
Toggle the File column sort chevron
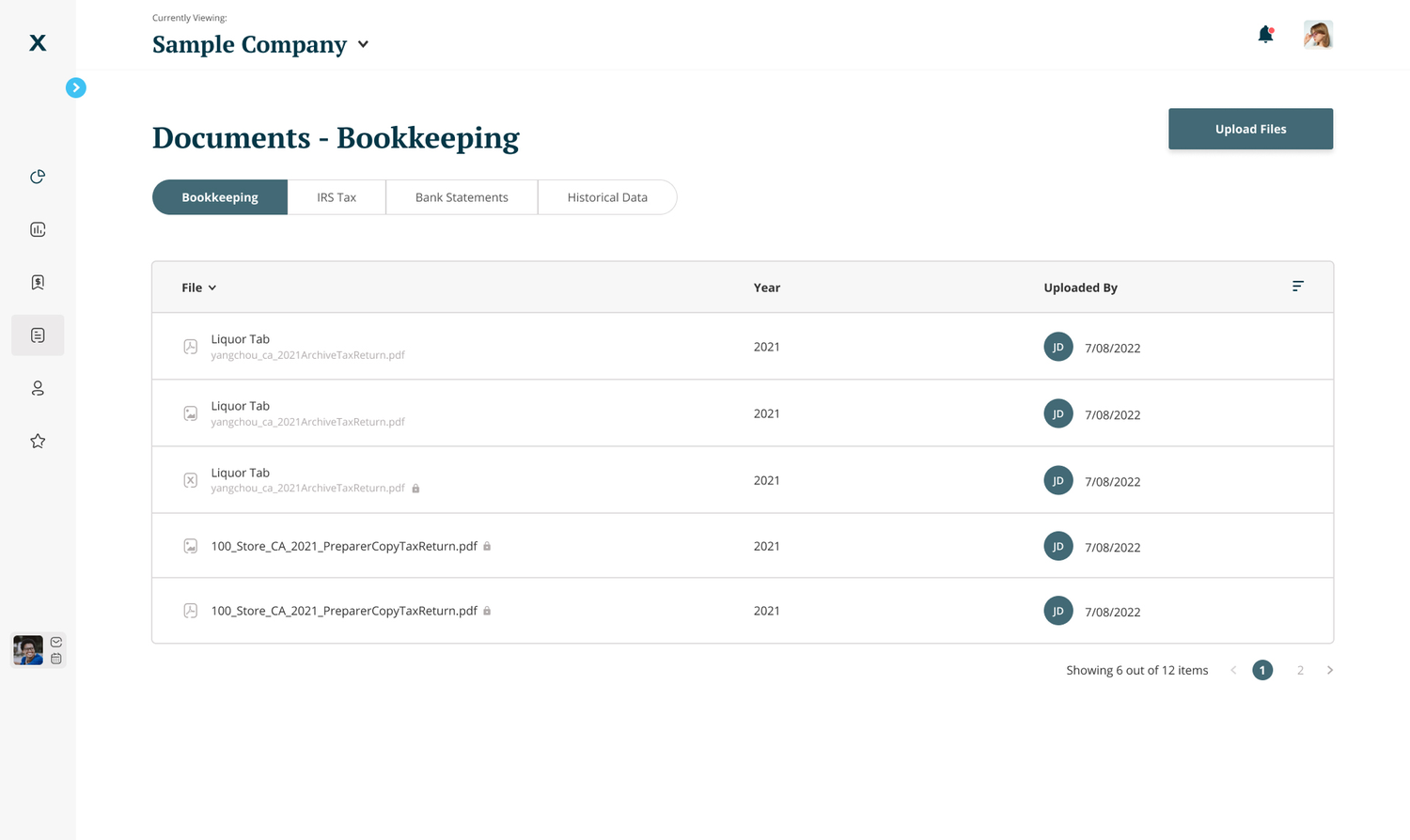211,288
